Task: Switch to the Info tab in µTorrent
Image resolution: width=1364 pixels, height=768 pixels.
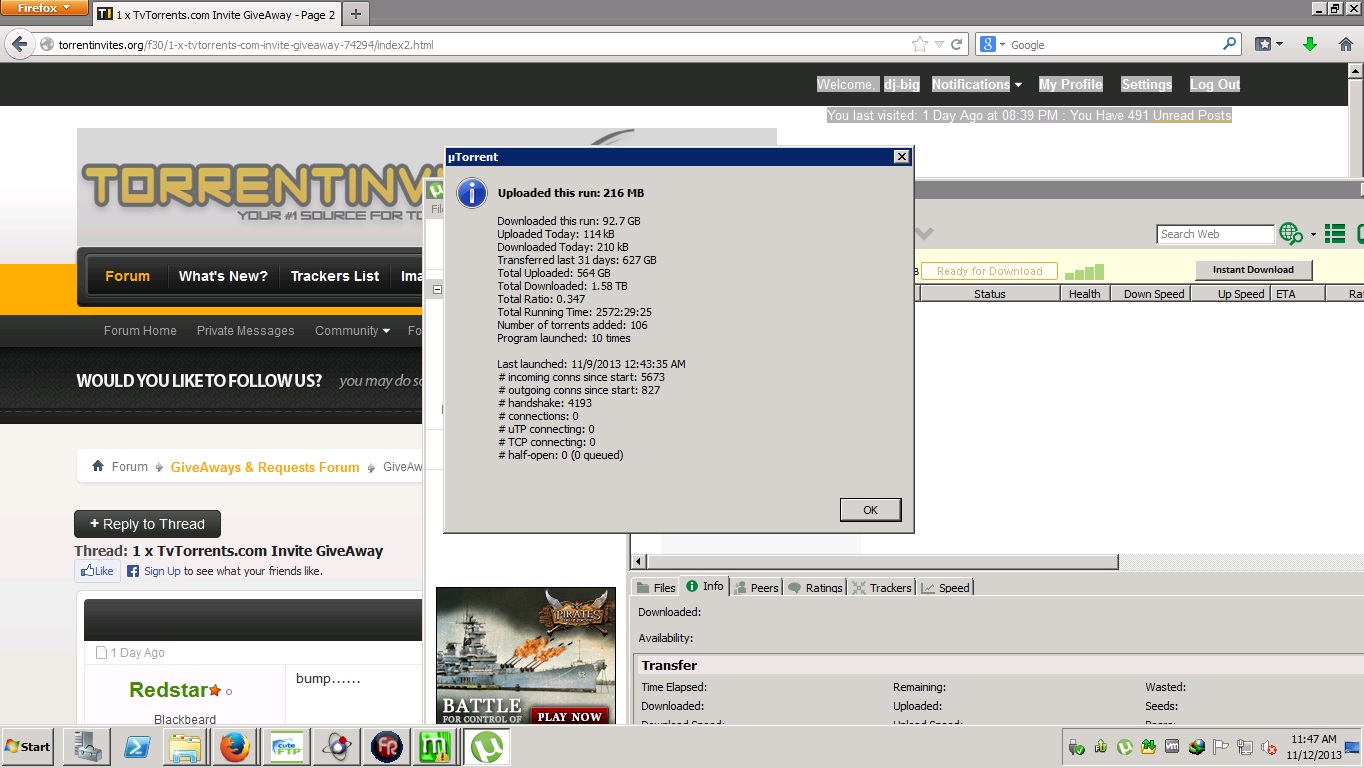Action: pos(704,586)
